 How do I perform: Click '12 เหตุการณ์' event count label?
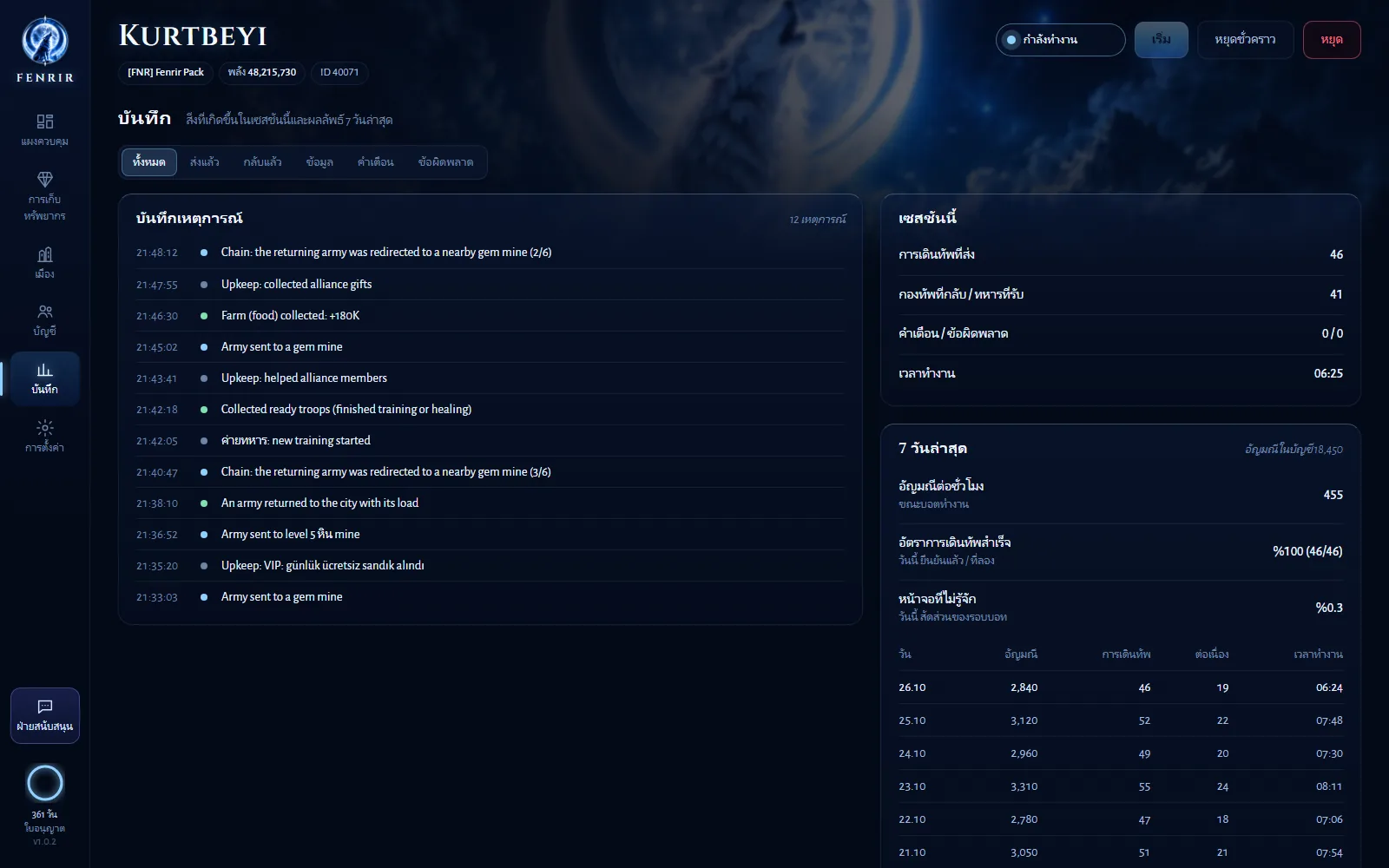pyautogui.click(x=817, y=220)
